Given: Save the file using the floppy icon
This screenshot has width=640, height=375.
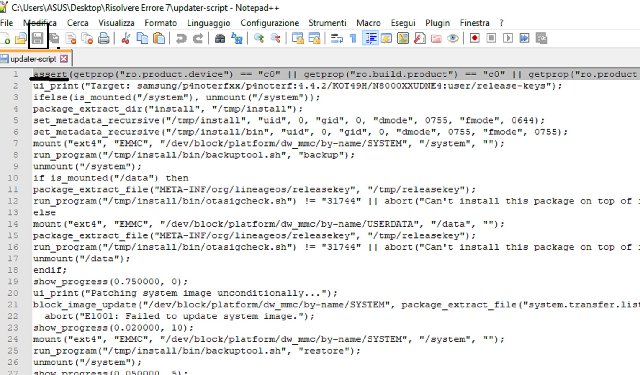Looking at the screenshot, I should [x=38, y=39].
